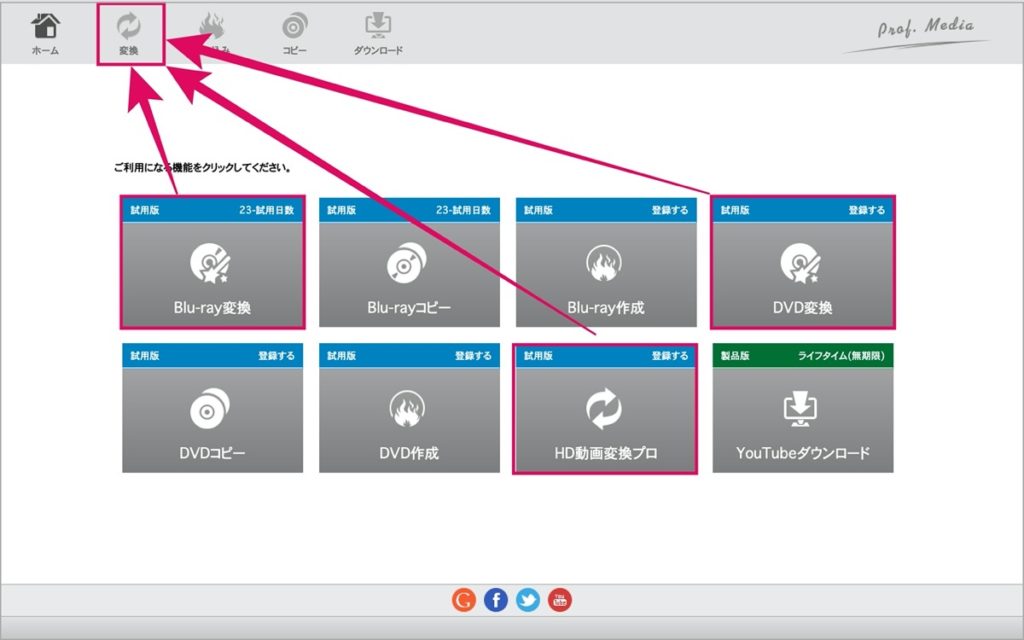
Task: Open the orange Google social icon
Action: click(464, 600)
